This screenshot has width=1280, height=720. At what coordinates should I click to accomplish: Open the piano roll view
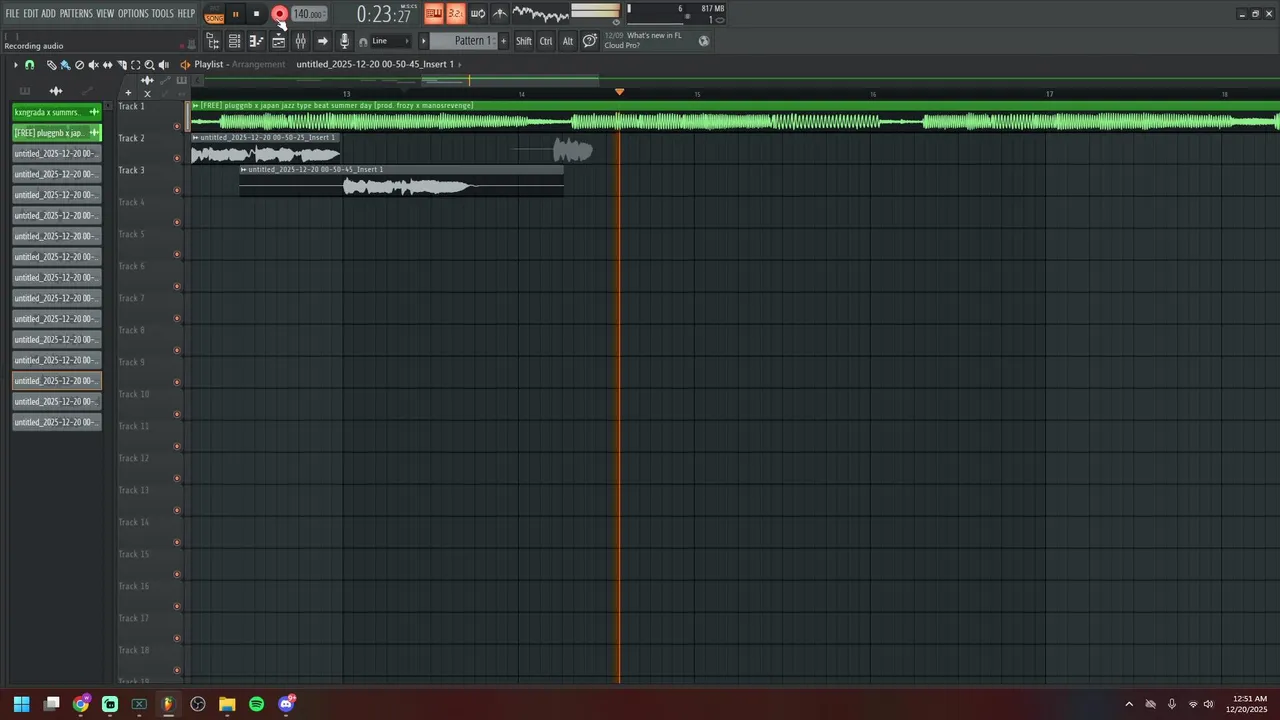(256, 41)
